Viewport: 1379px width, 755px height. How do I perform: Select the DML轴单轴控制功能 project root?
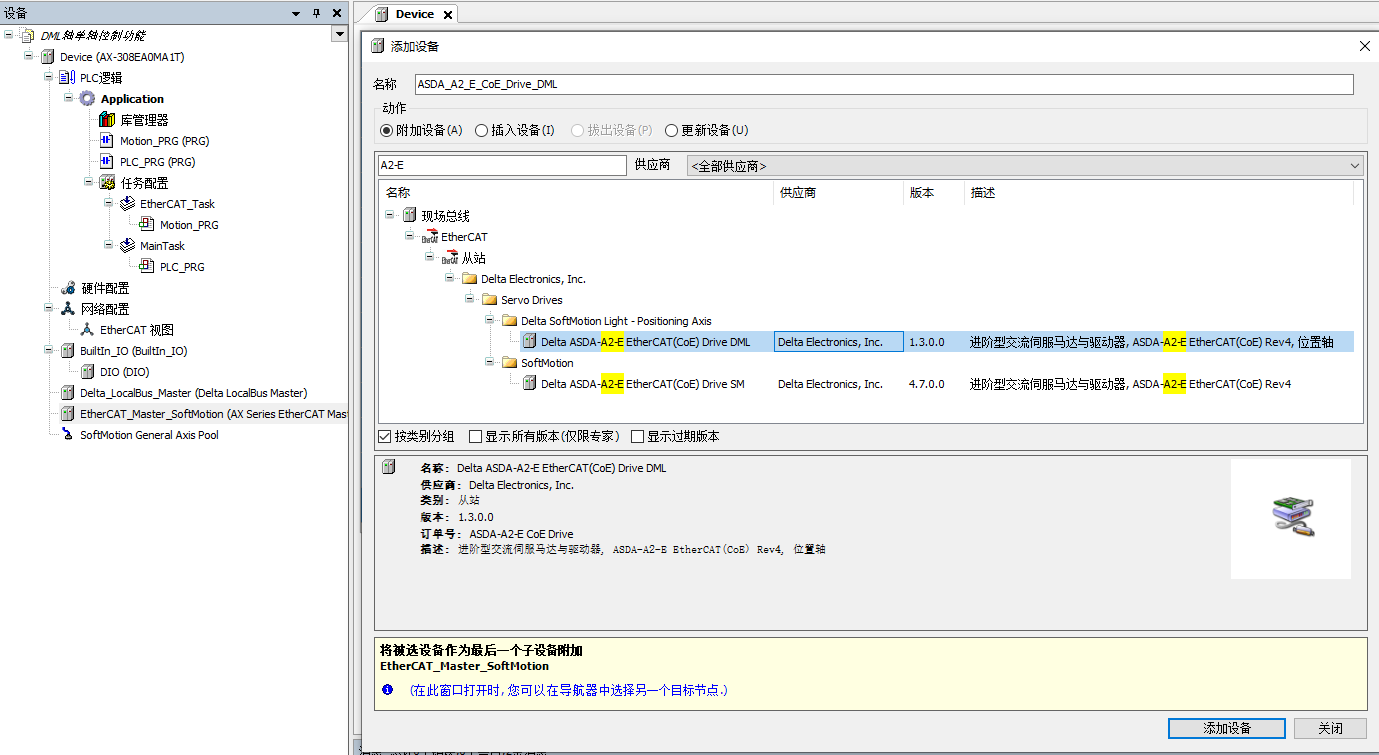pyautogui.click(x=92, y=36)
